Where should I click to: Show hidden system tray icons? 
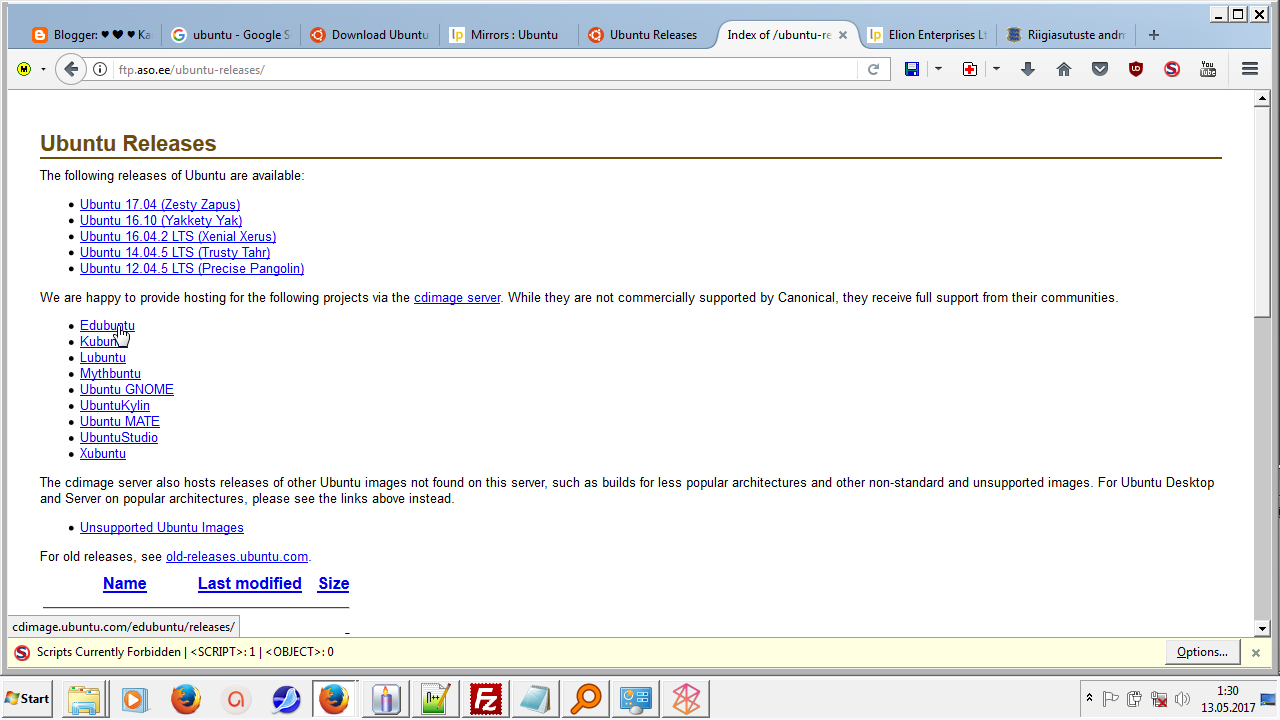[x=1089, y=699]
